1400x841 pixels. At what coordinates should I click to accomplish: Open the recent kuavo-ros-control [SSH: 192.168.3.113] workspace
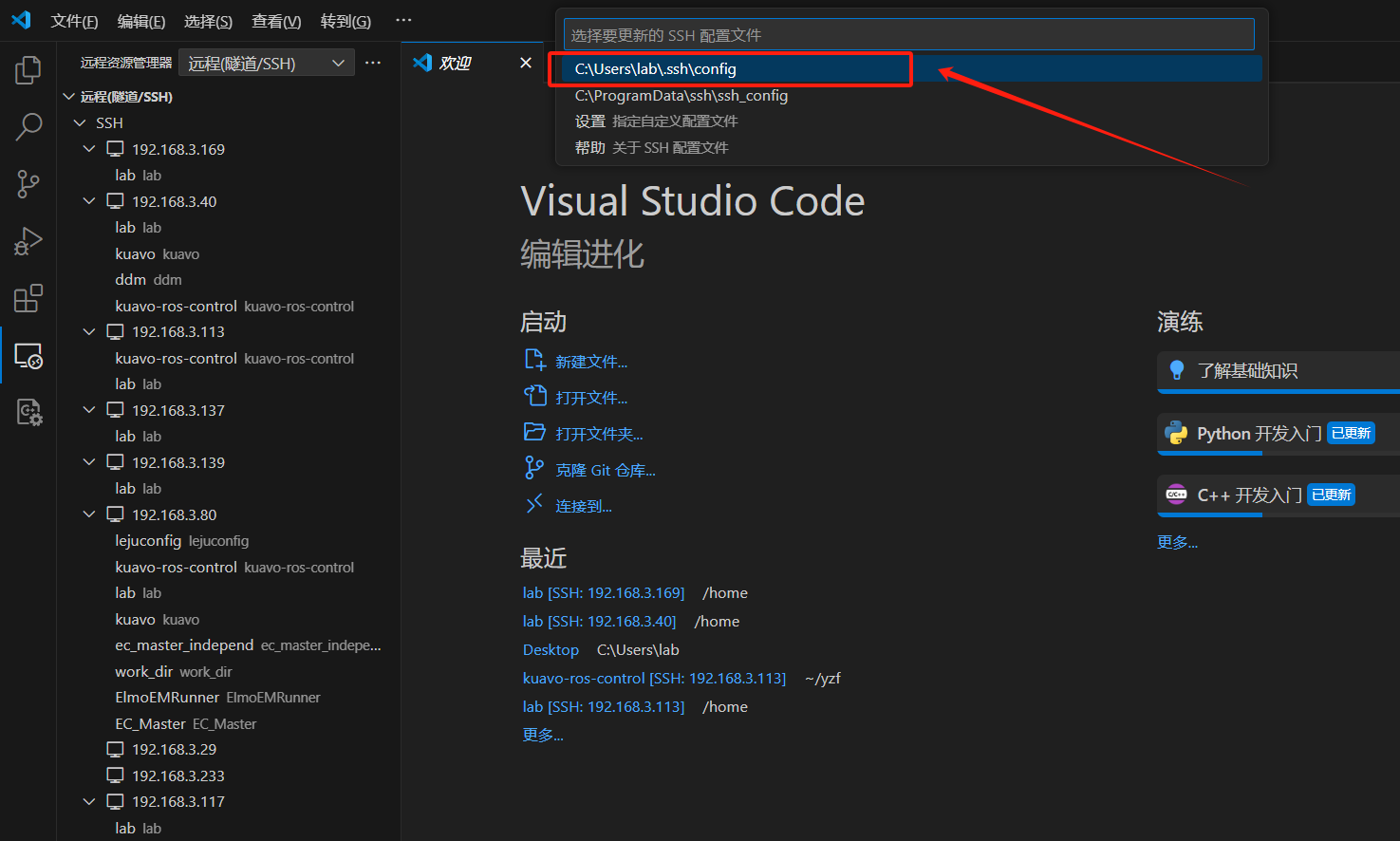(653, 678)
